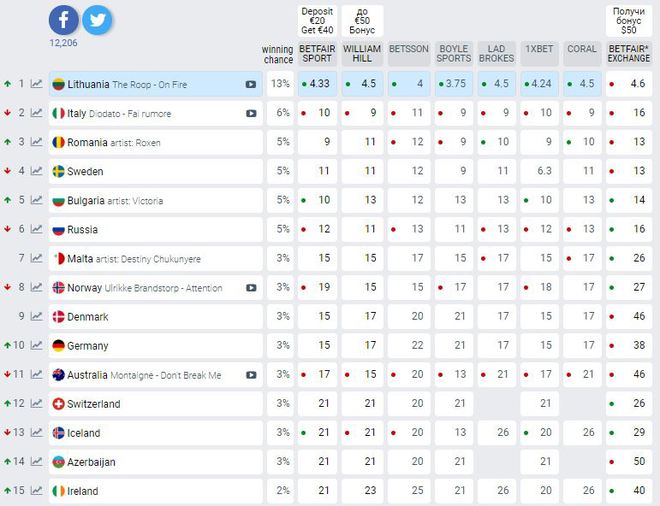Play Australia's Don't Break Me video
Viewport: 660px width, 506px height.
[251, 375]
